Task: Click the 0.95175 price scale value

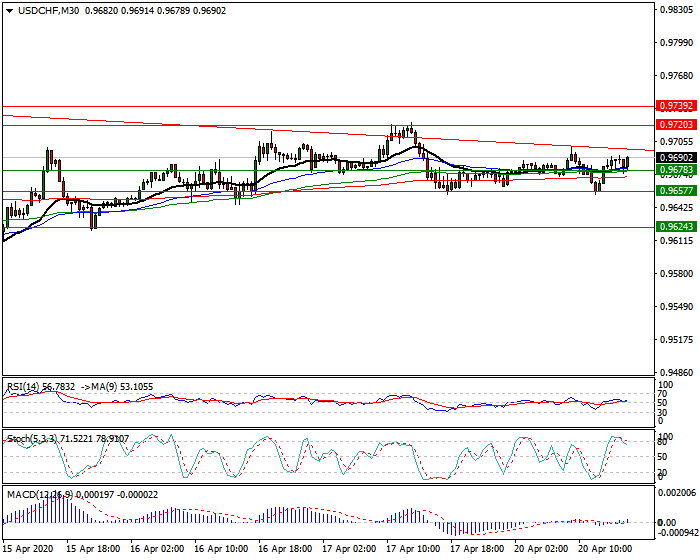Action: pyautogui.click(x=677, y=339)
